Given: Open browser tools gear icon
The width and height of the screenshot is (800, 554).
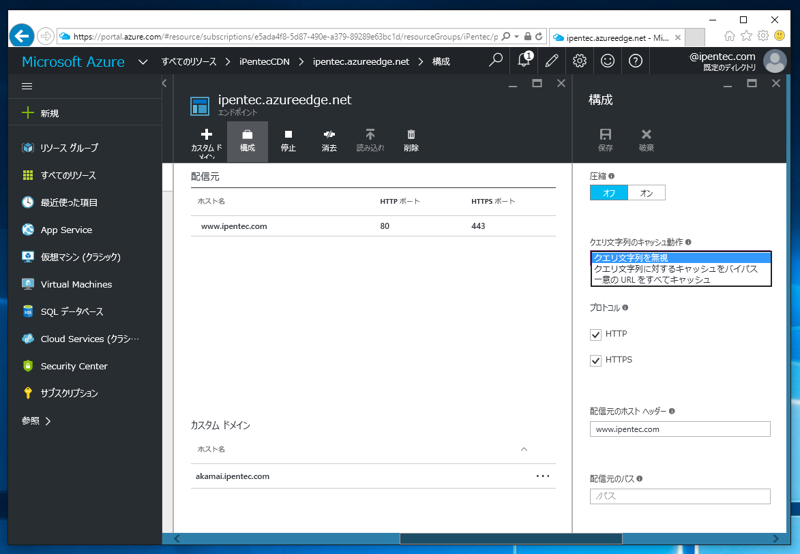Looking at the screenshot, I should pyautogui.click(x=763, y=36).
